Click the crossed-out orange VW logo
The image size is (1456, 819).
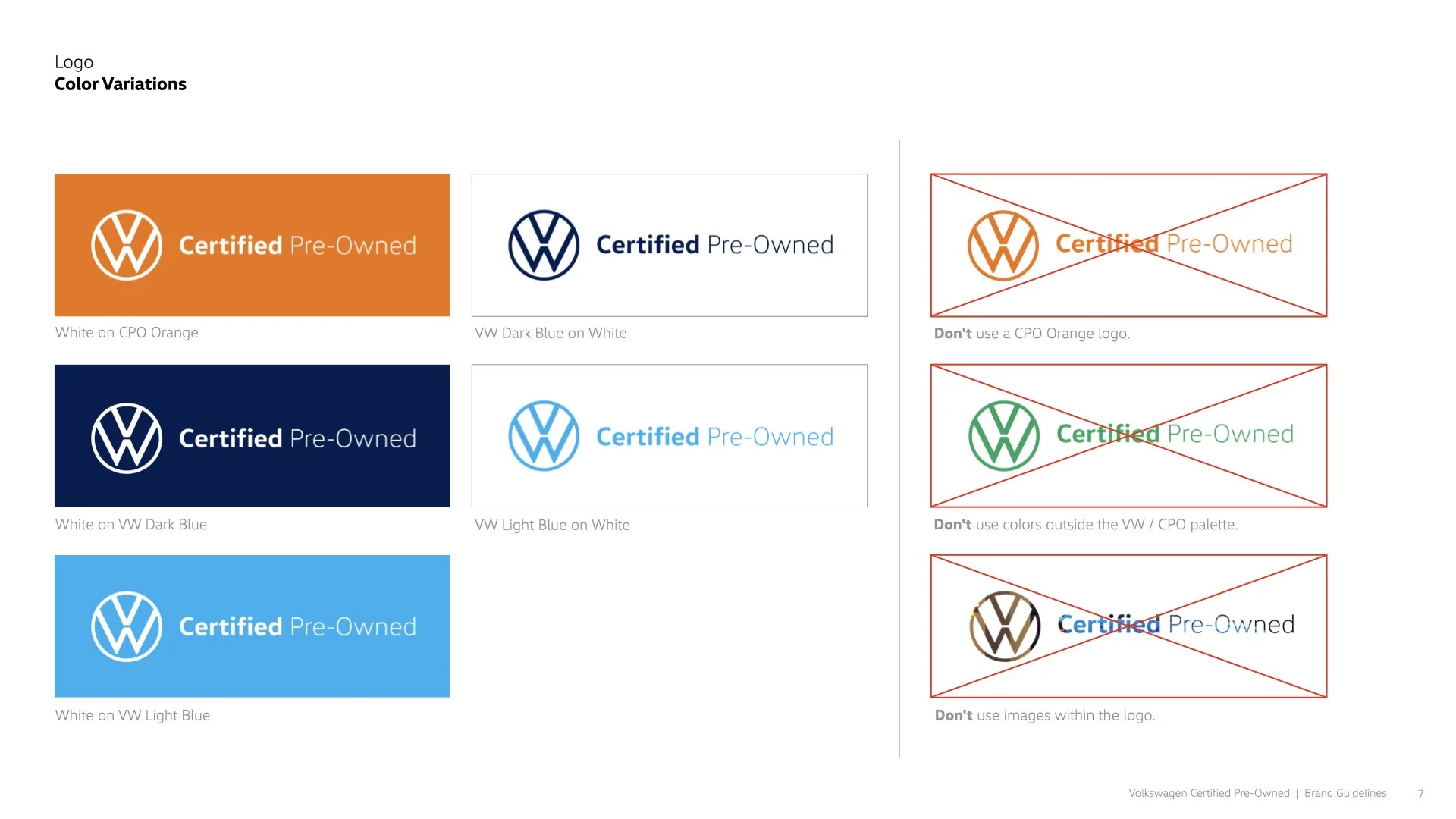point(1003,245)
